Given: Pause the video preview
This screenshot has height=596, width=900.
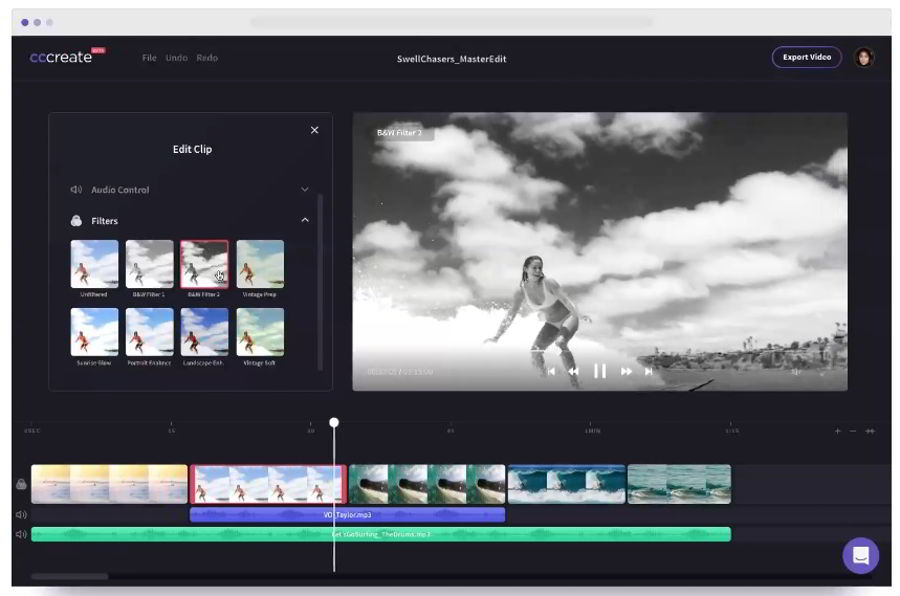Looking at the screenshot, I should click(600, 371).
